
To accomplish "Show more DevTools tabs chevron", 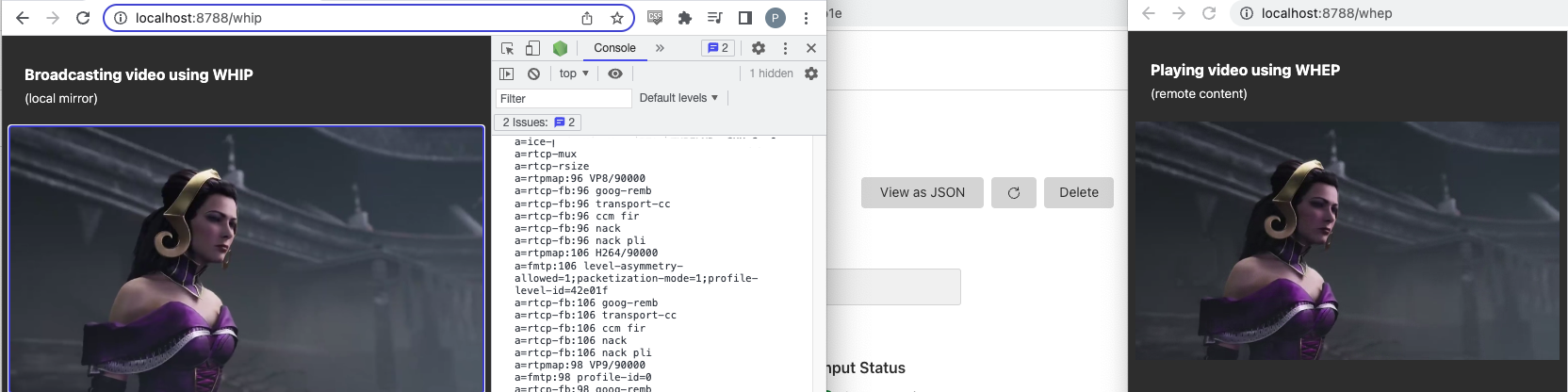I will [x=660, y=48].
